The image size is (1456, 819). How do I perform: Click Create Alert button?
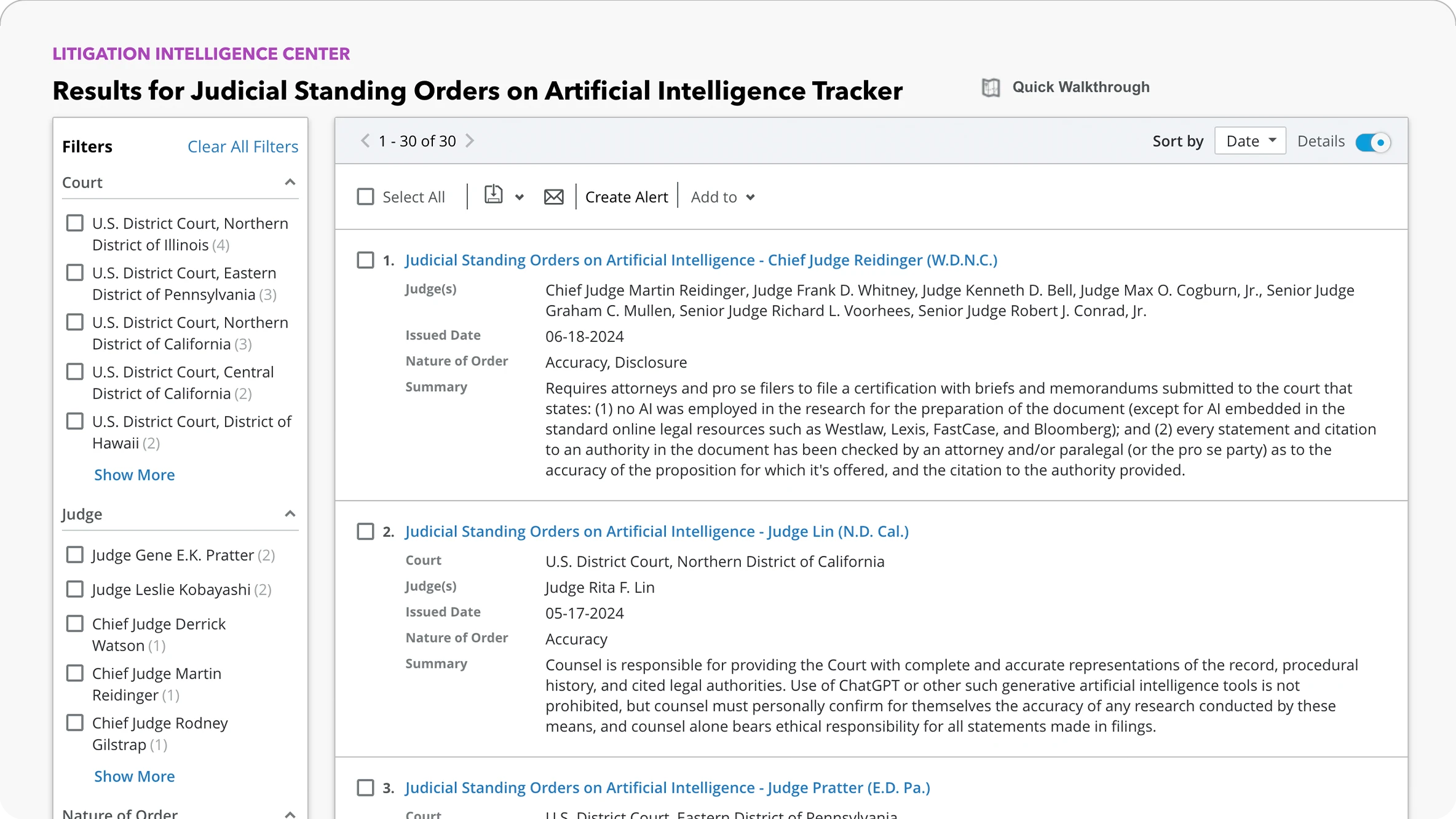(626, 197)
